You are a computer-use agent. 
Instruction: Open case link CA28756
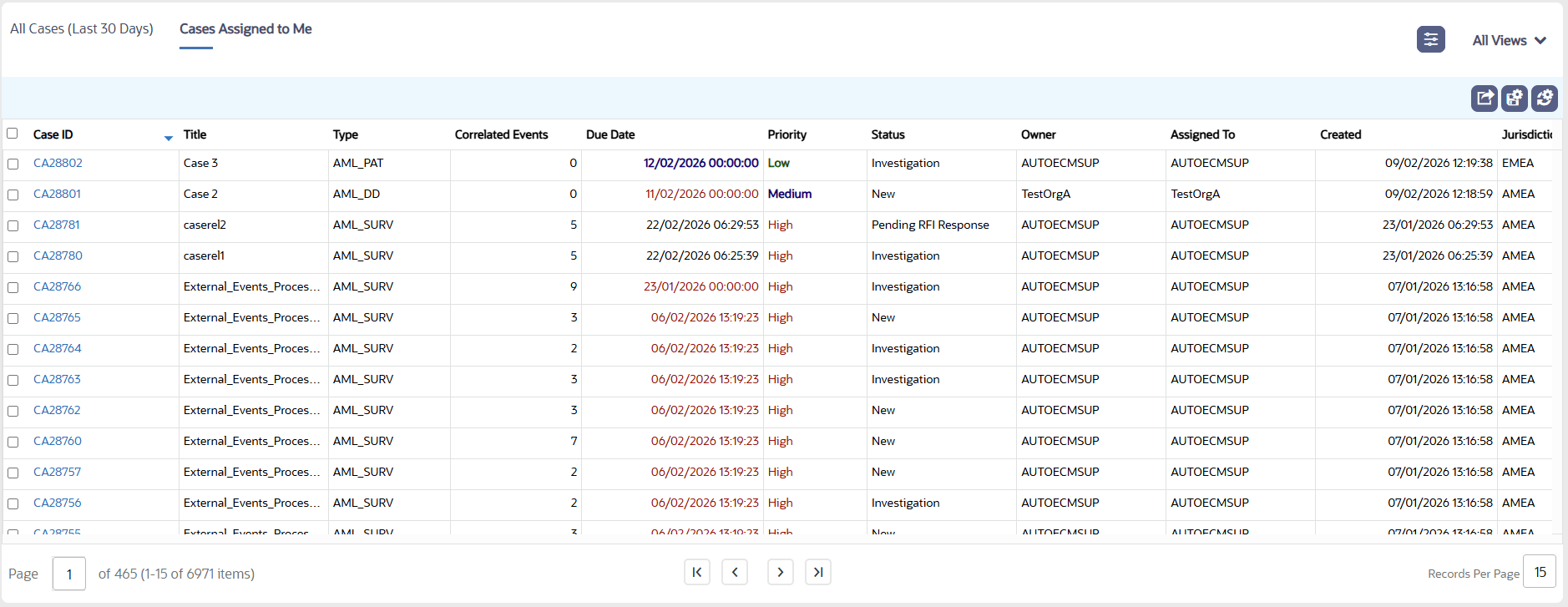click(58, 503)
